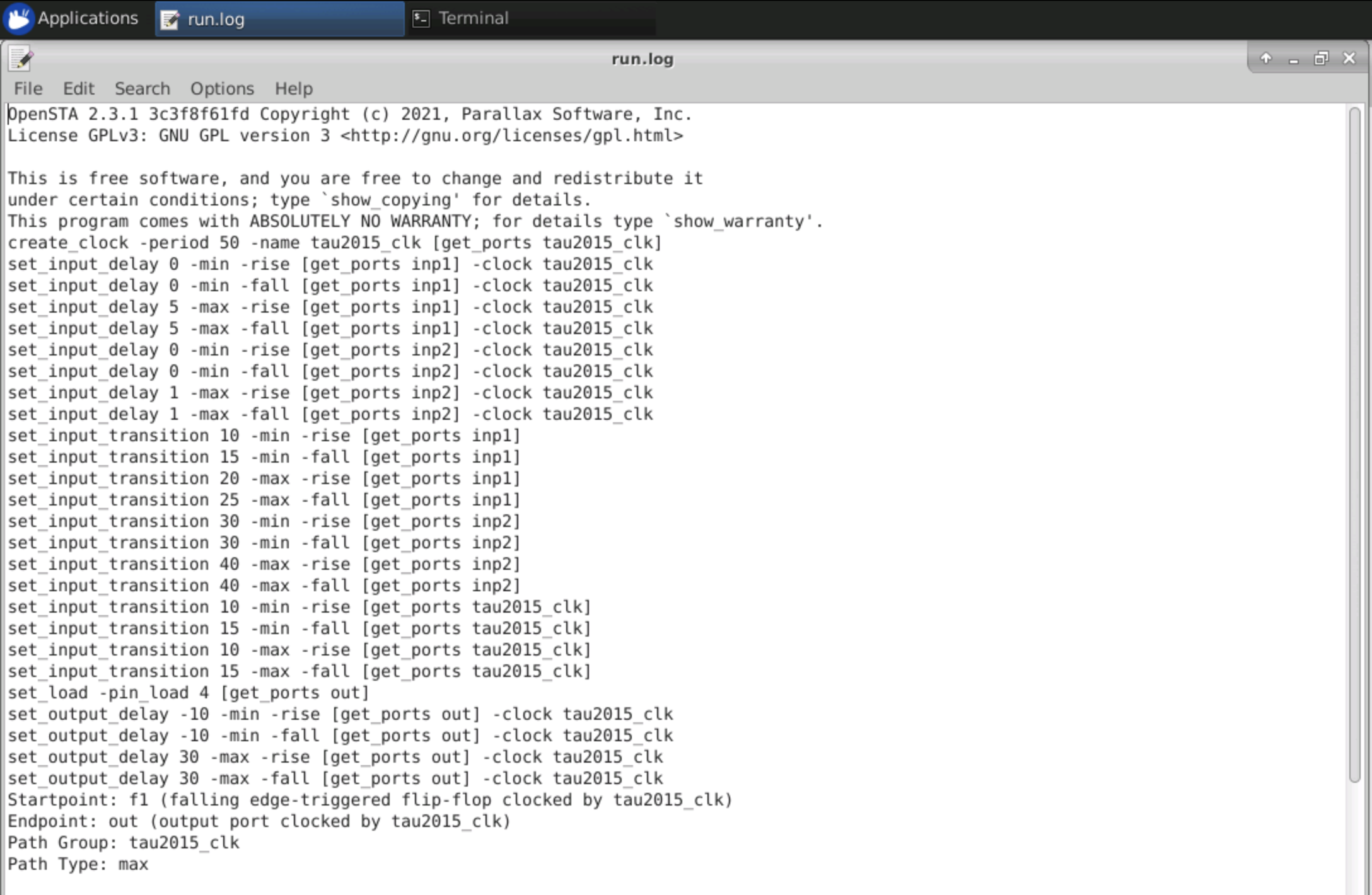Click the run.log taskbar button label
The width and height of the screenshot is (1372, 895).
click(x=216, y=19)
